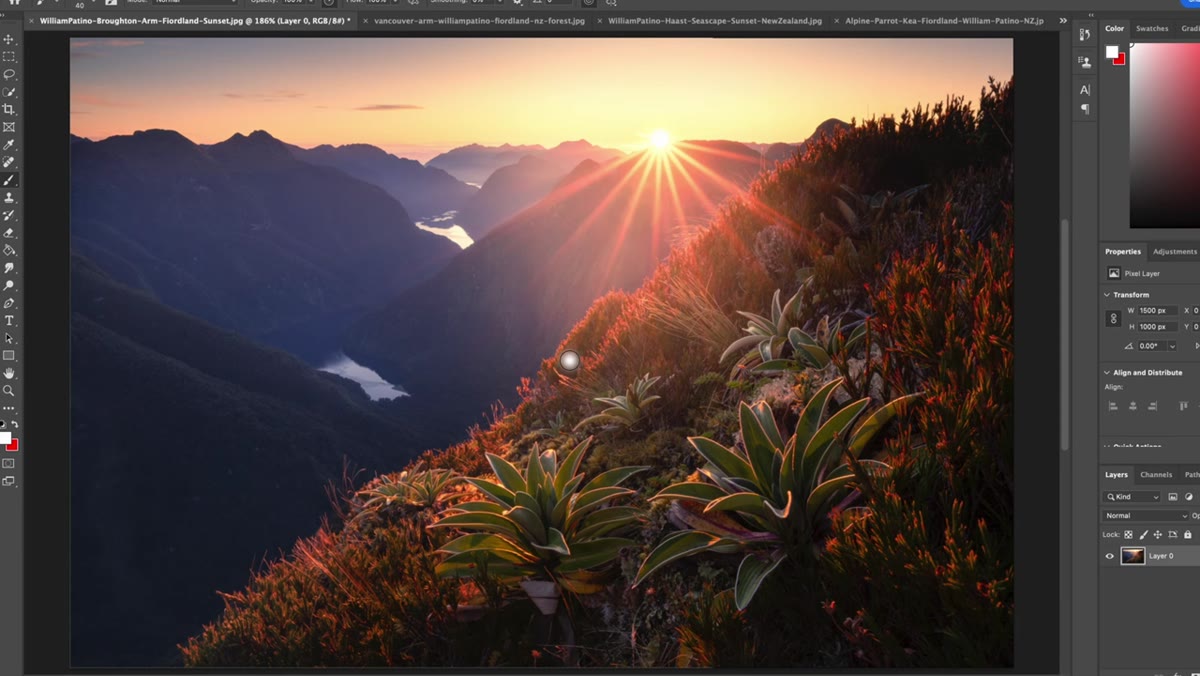Select the Brush tool in toolbar
Screen dimensions: 1200x676
[9, 180]
